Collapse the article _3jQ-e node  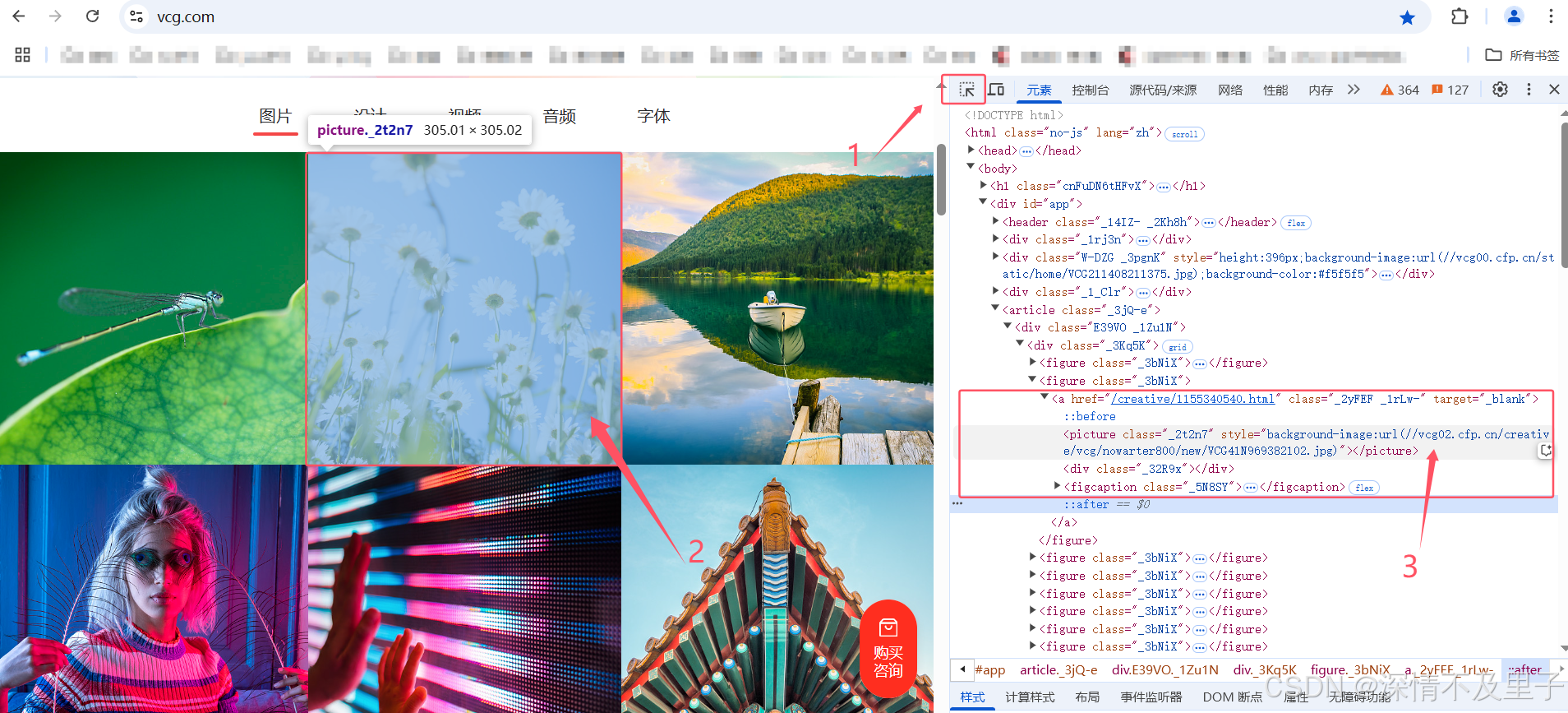pyautogui.click(x=996, y=308)
